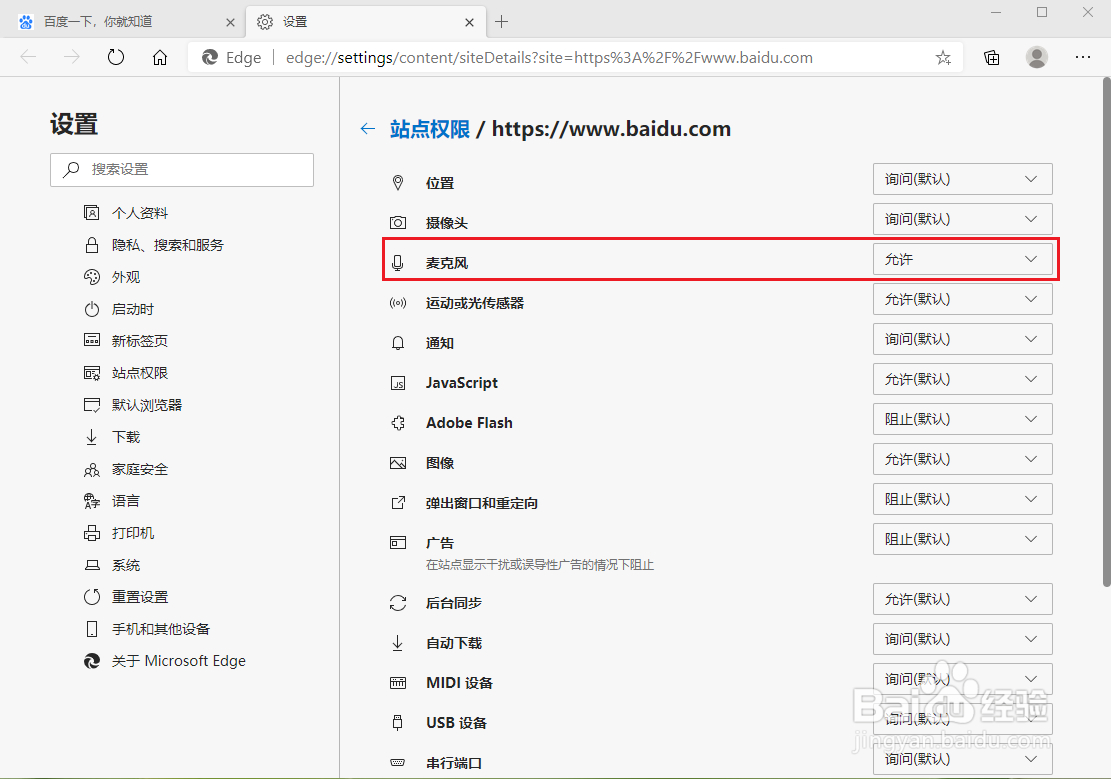Click the JavaScript JS icon
The image size is (1111, 779).
[398, 383]
